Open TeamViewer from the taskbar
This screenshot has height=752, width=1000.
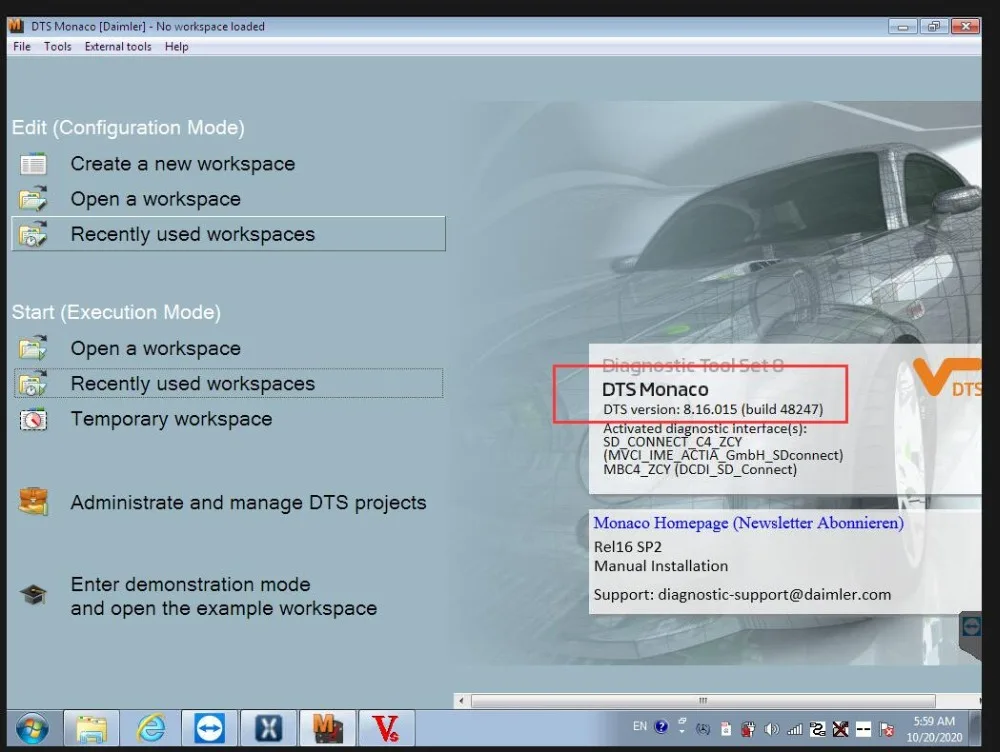point(210,728)
